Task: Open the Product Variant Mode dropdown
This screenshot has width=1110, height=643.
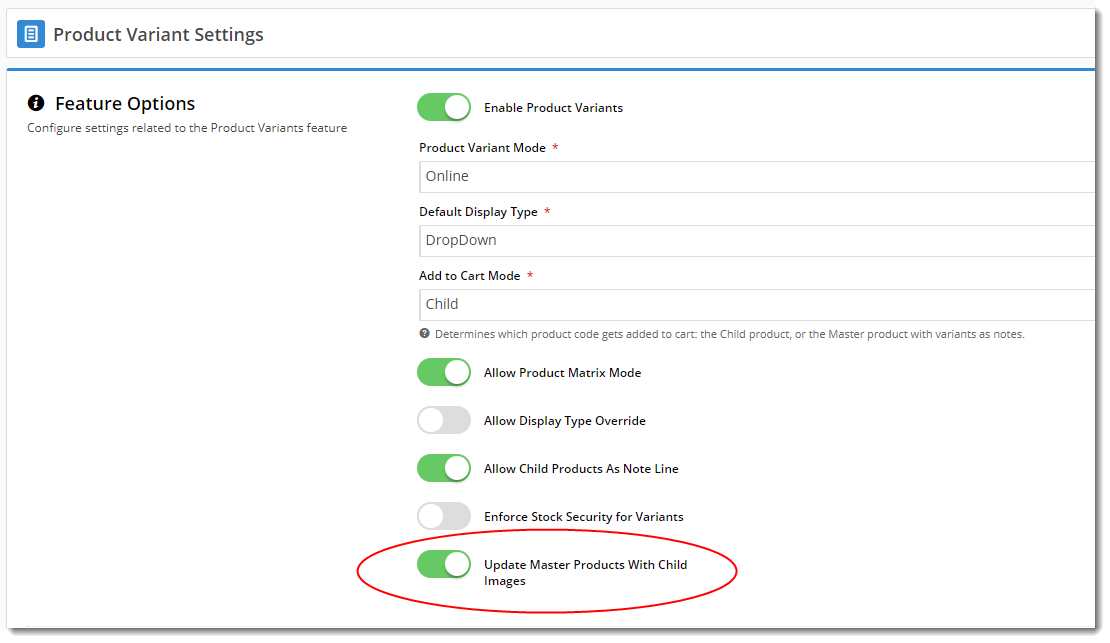Action: (x=757, y=176)
